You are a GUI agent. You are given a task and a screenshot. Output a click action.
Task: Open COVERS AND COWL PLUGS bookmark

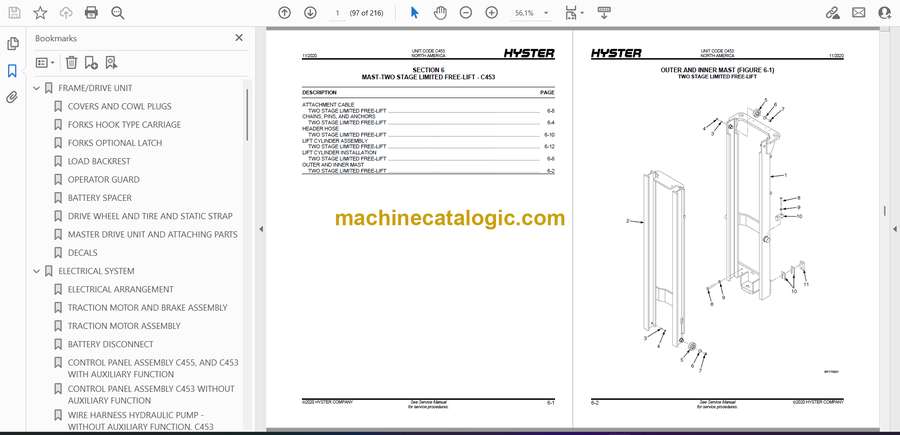pos(119,106)
